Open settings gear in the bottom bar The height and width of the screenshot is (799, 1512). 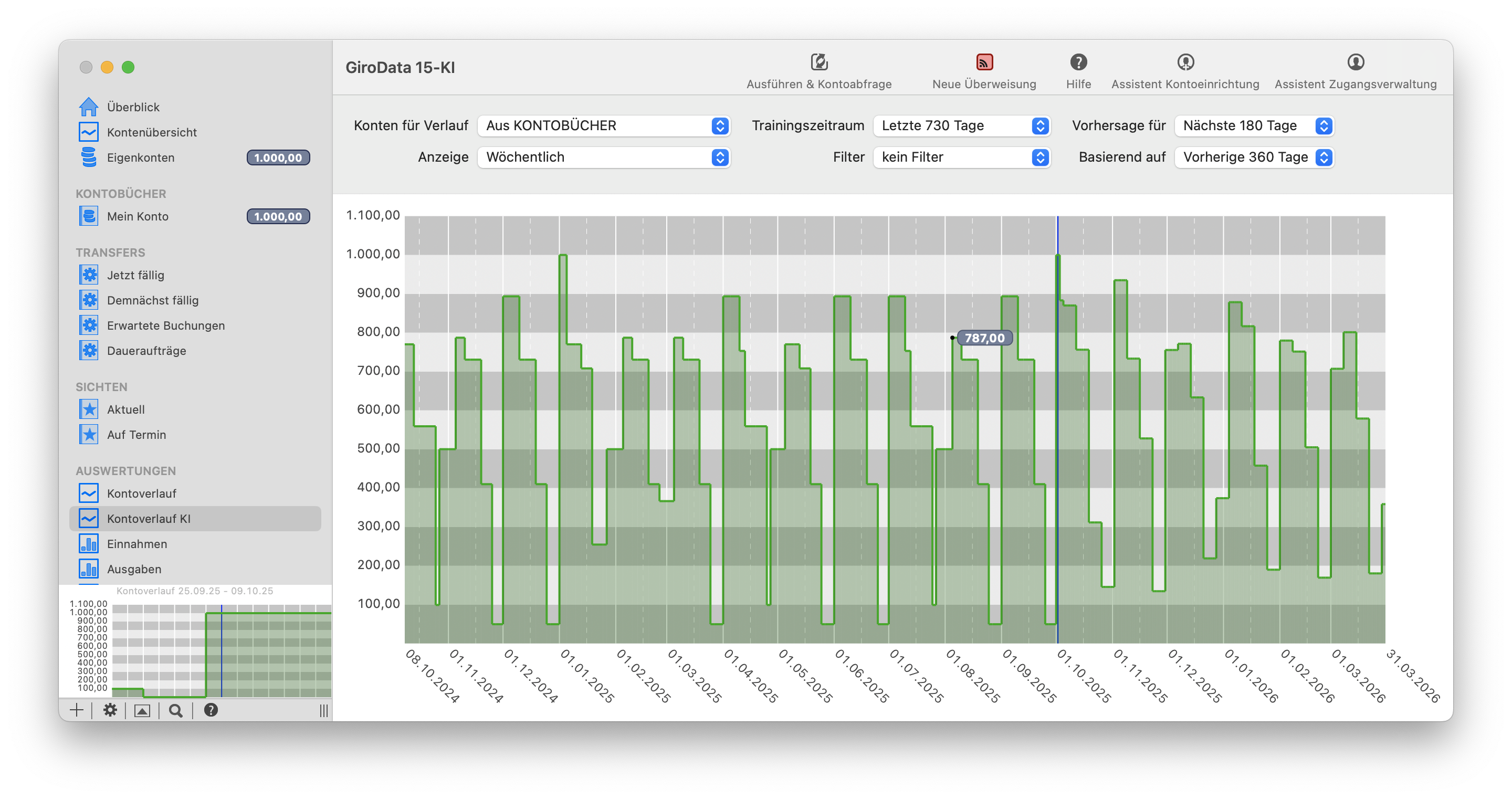pyautogui.click(x=110, y=710)
